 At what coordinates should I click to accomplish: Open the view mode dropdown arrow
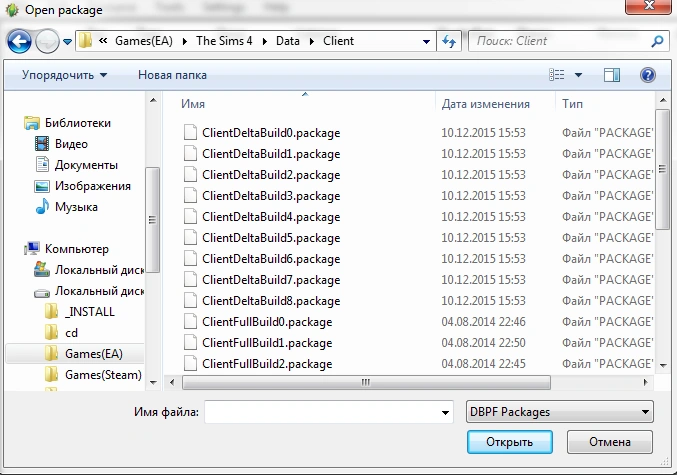[578, 75]
